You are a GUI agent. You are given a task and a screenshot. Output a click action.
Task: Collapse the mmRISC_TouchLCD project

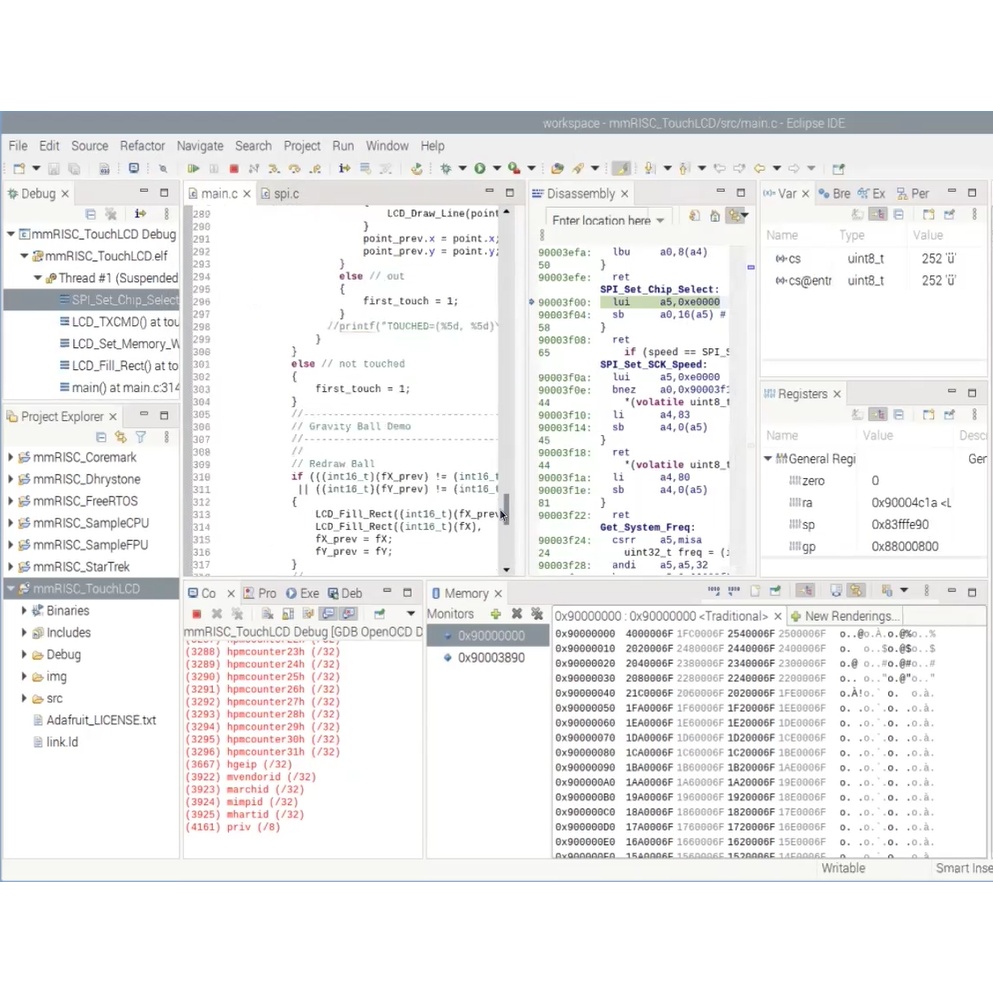point(11,589)
